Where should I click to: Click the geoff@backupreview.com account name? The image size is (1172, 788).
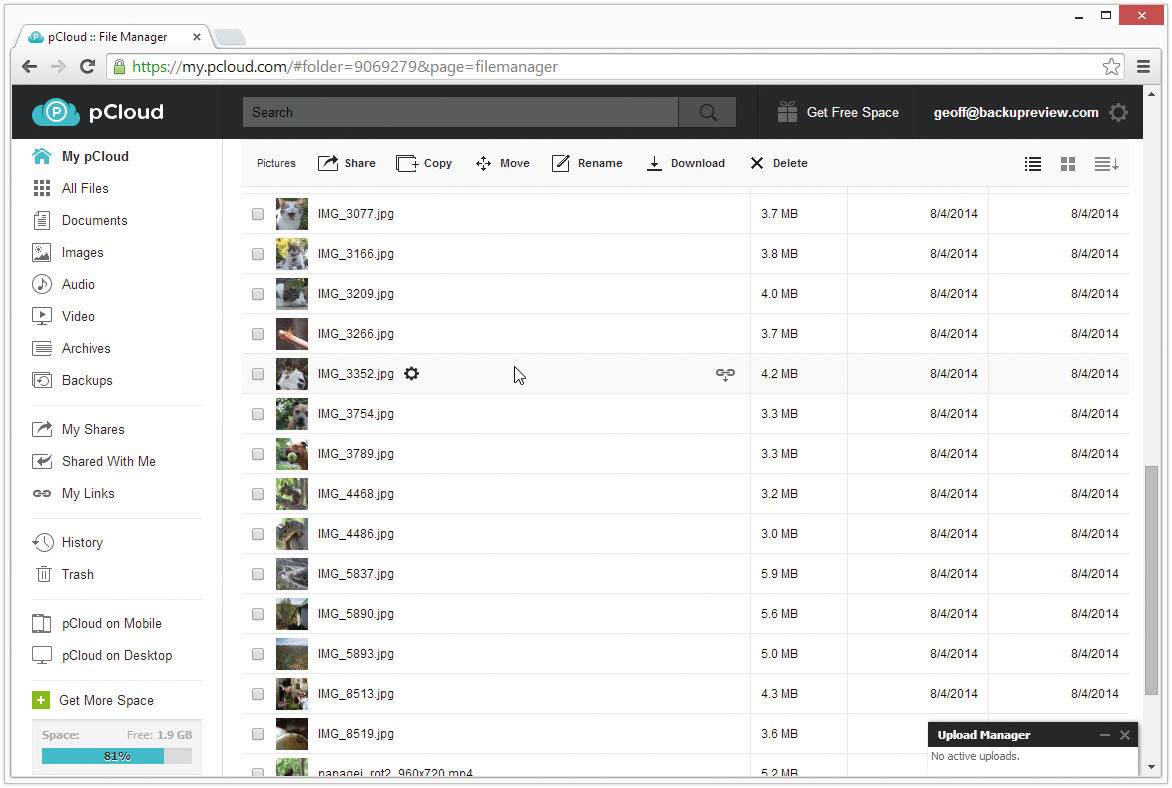(x=1016, y=112)
